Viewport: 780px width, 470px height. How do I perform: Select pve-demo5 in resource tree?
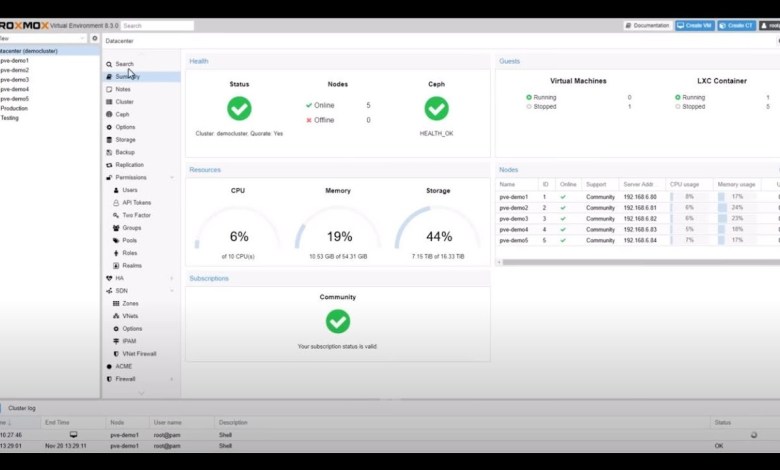(14, 99)
